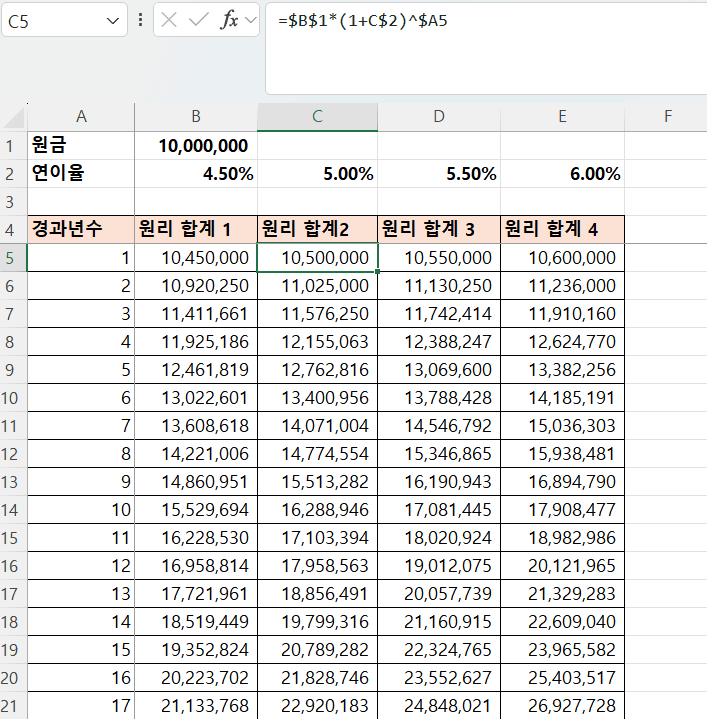Select column C header
Viewport: 707px width, 719px height.
point(317,117)
